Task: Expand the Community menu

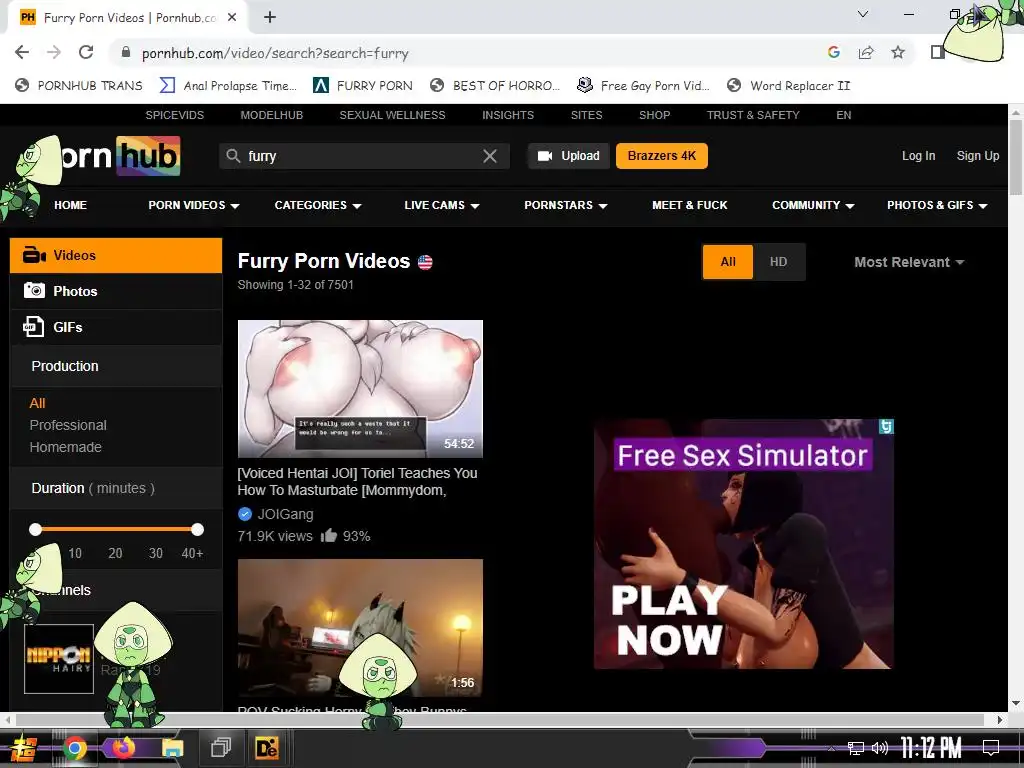Action: [813, 205]
